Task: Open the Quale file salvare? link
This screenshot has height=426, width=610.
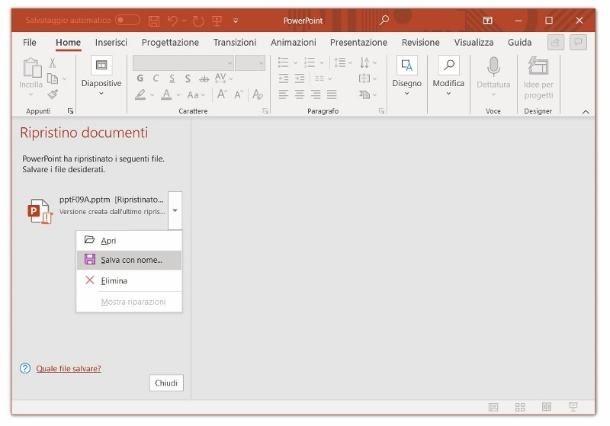Action: tap(68, 368)
